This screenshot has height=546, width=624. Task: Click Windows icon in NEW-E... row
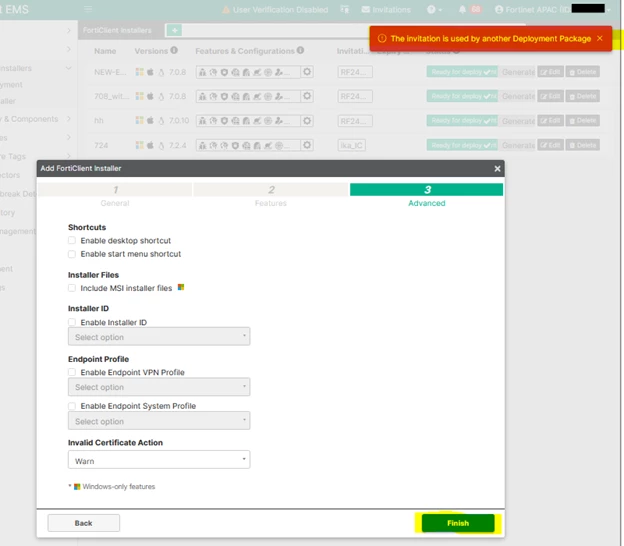[139, 72]
